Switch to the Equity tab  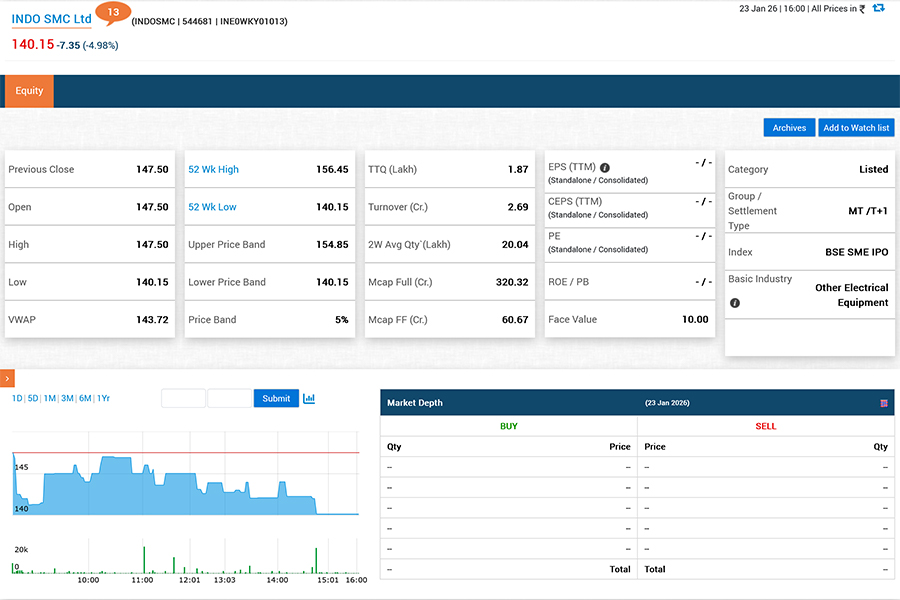click(x=29, y=91)
